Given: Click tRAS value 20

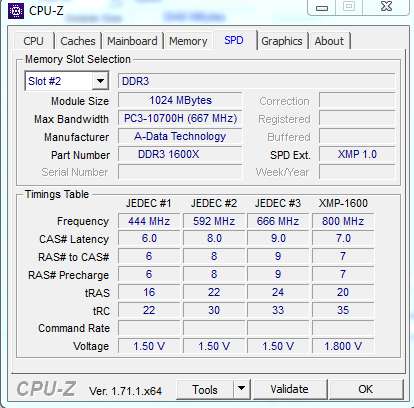Looking at the screenshot, I should pyautogui.click(x=343, y=292).
